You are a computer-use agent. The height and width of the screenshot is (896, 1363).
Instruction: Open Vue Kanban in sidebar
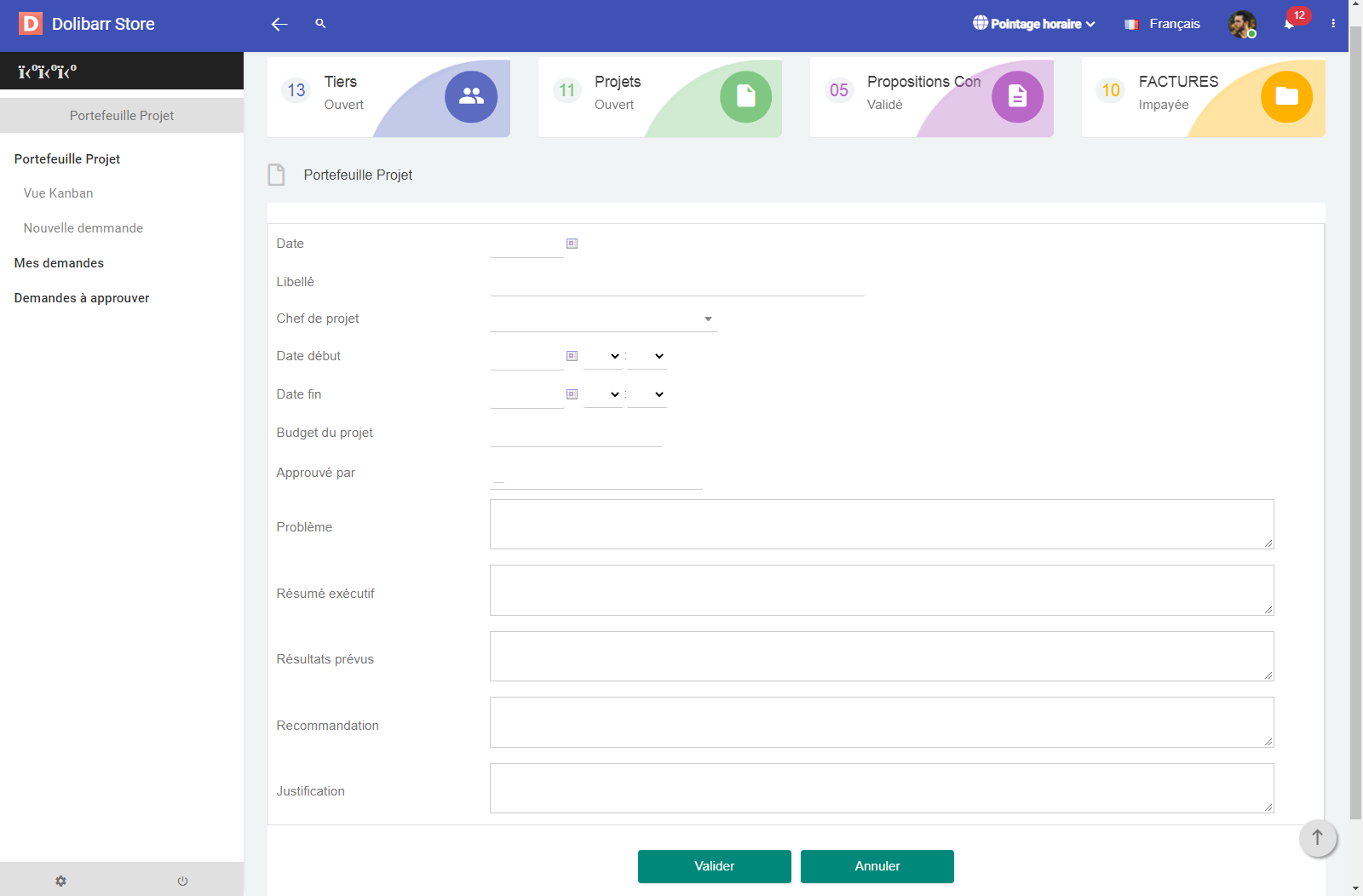click(x=58, y=193)
